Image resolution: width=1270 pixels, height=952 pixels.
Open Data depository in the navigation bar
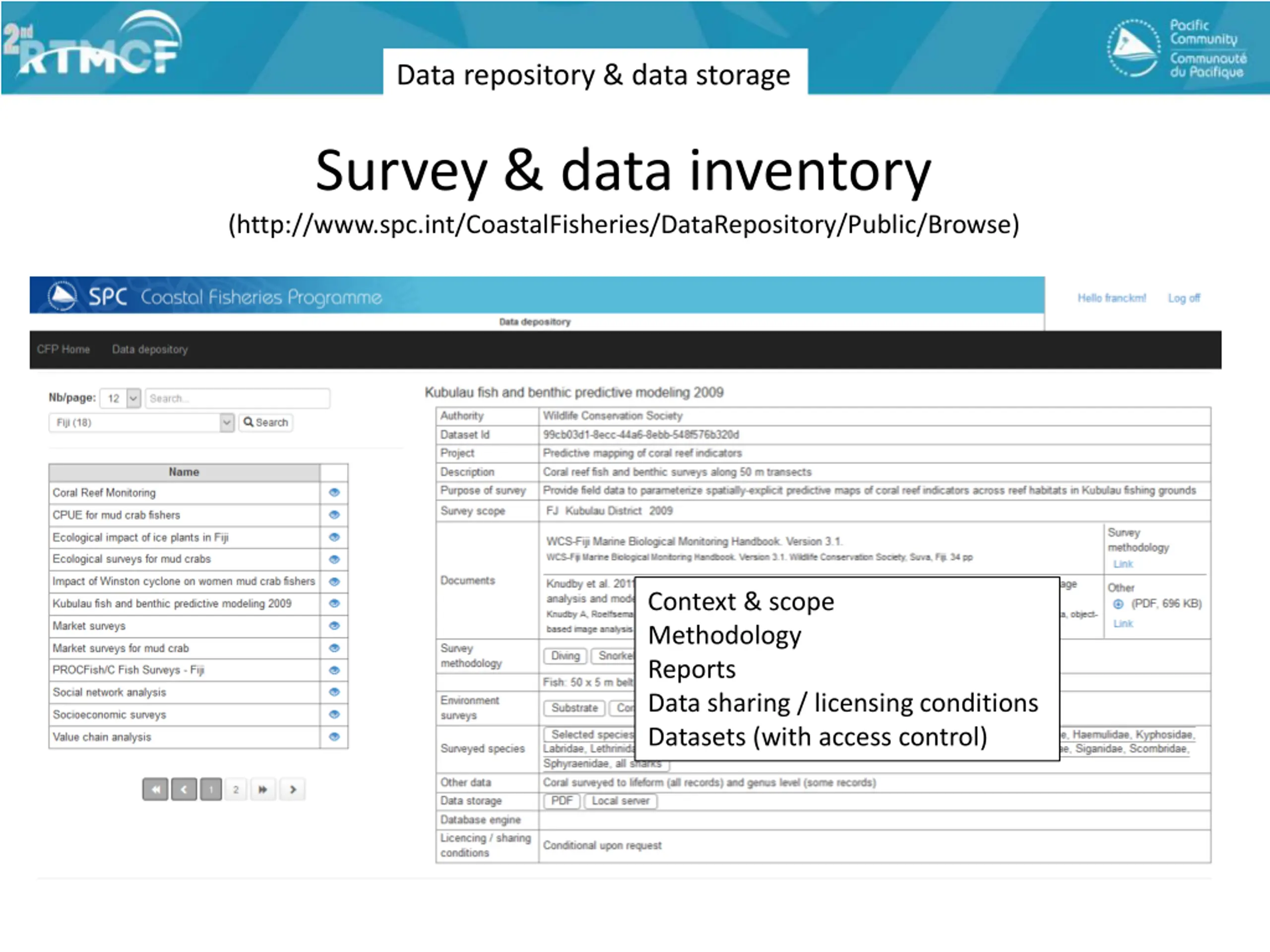click(x=150, y=350)
